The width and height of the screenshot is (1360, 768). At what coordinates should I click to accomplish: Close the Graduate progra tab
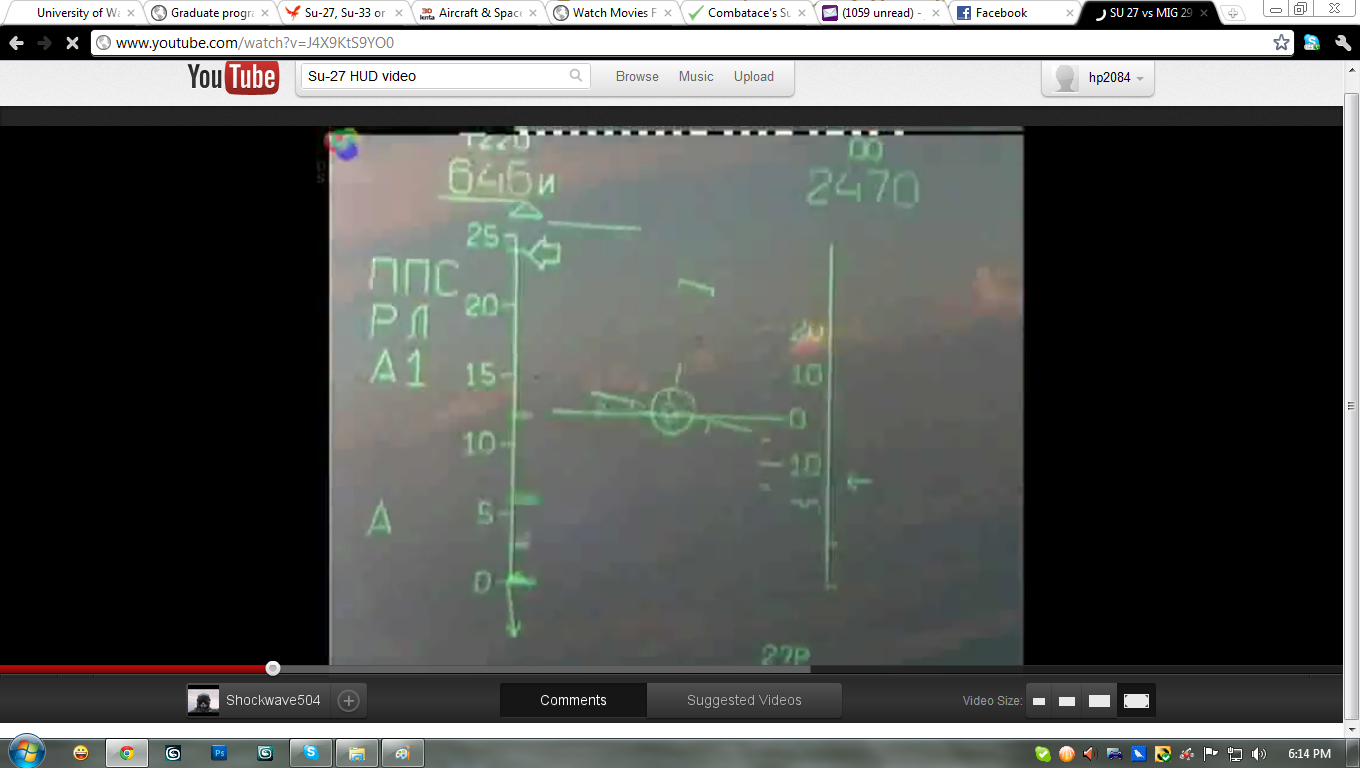pos(265,13)
